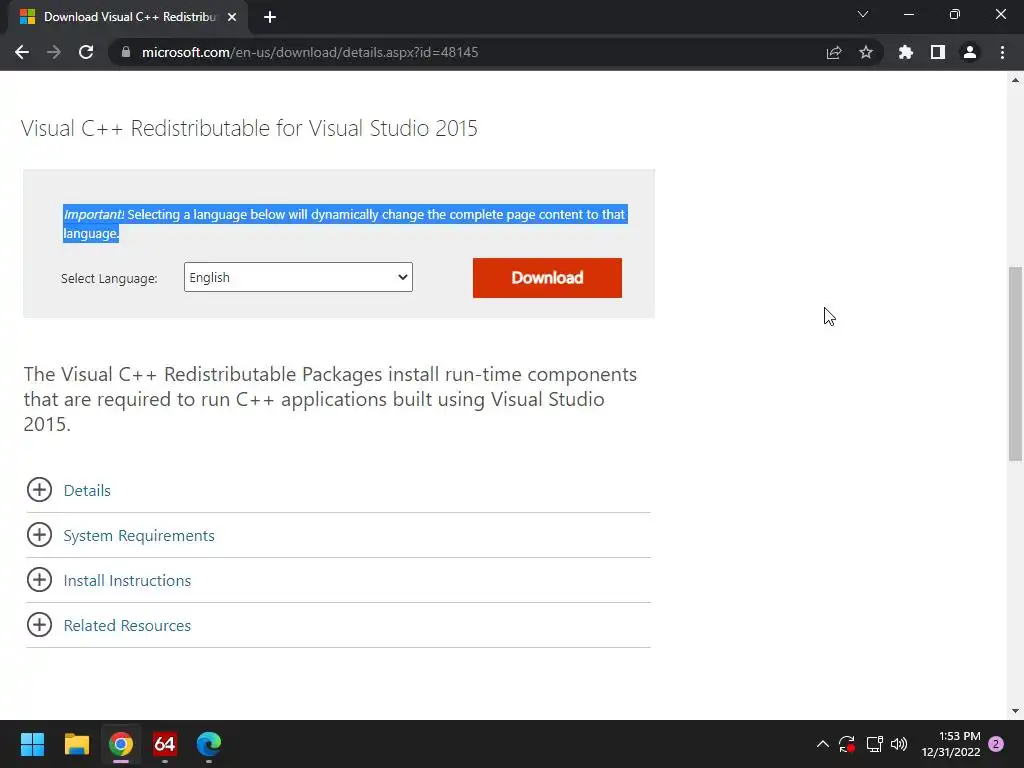Click the page vertical scrollbar thumb
The width and height of the screenshot is (1024, 768).
tap(1015, 364)
